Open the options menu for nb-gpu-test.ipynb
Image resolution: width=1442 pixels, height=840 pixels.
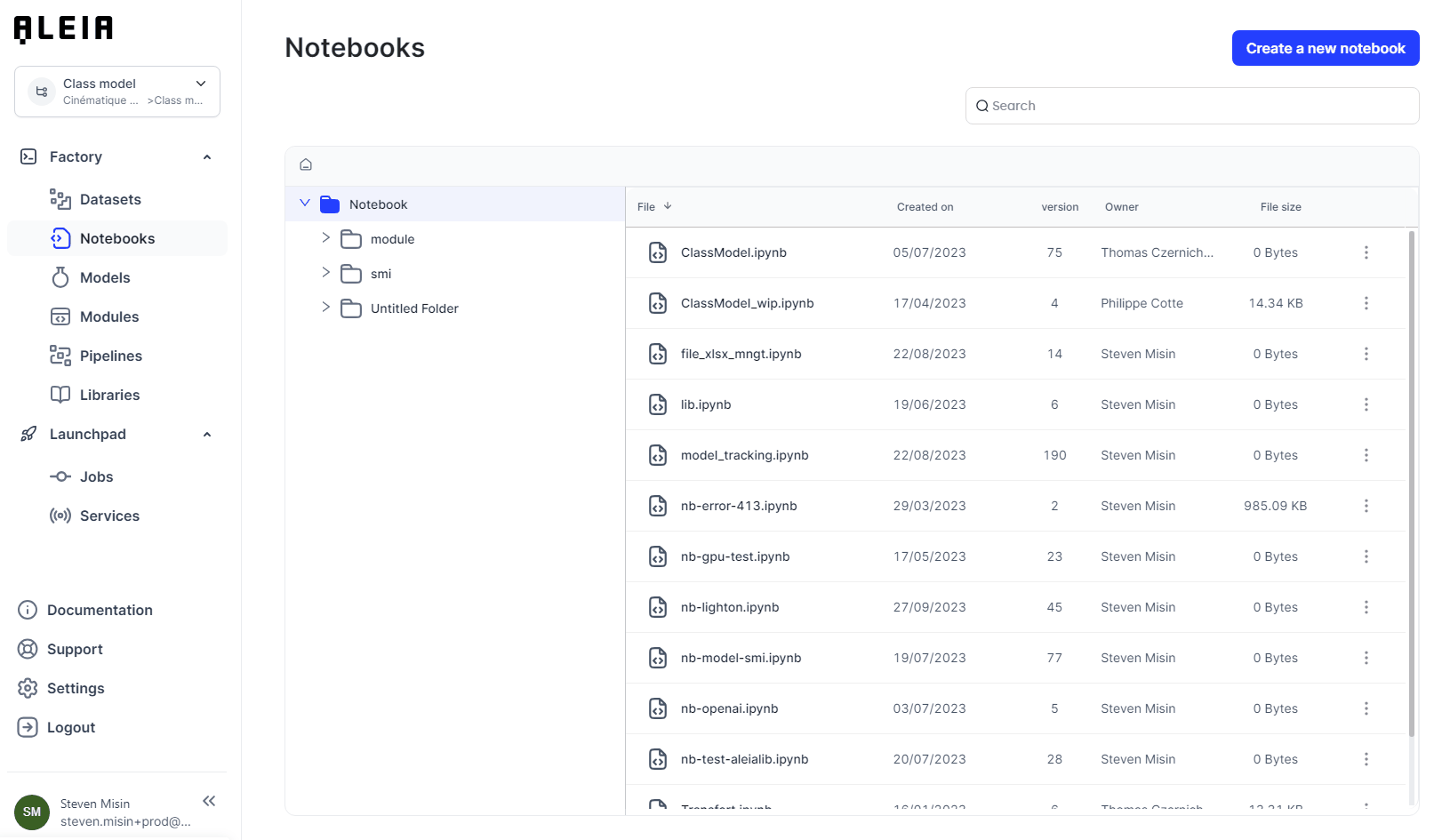click(x=1366, y=556)
